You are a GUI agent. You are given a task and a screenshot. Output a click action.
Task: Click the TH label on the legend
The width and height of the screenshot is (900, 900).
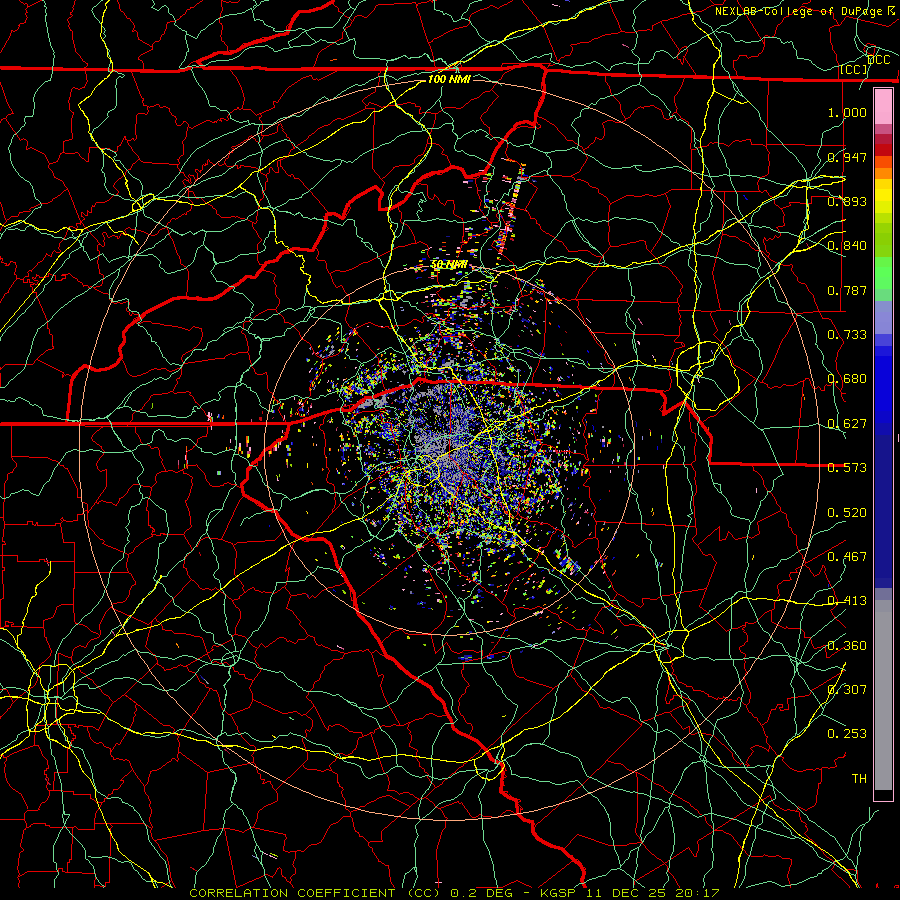[x=859, y=779]
